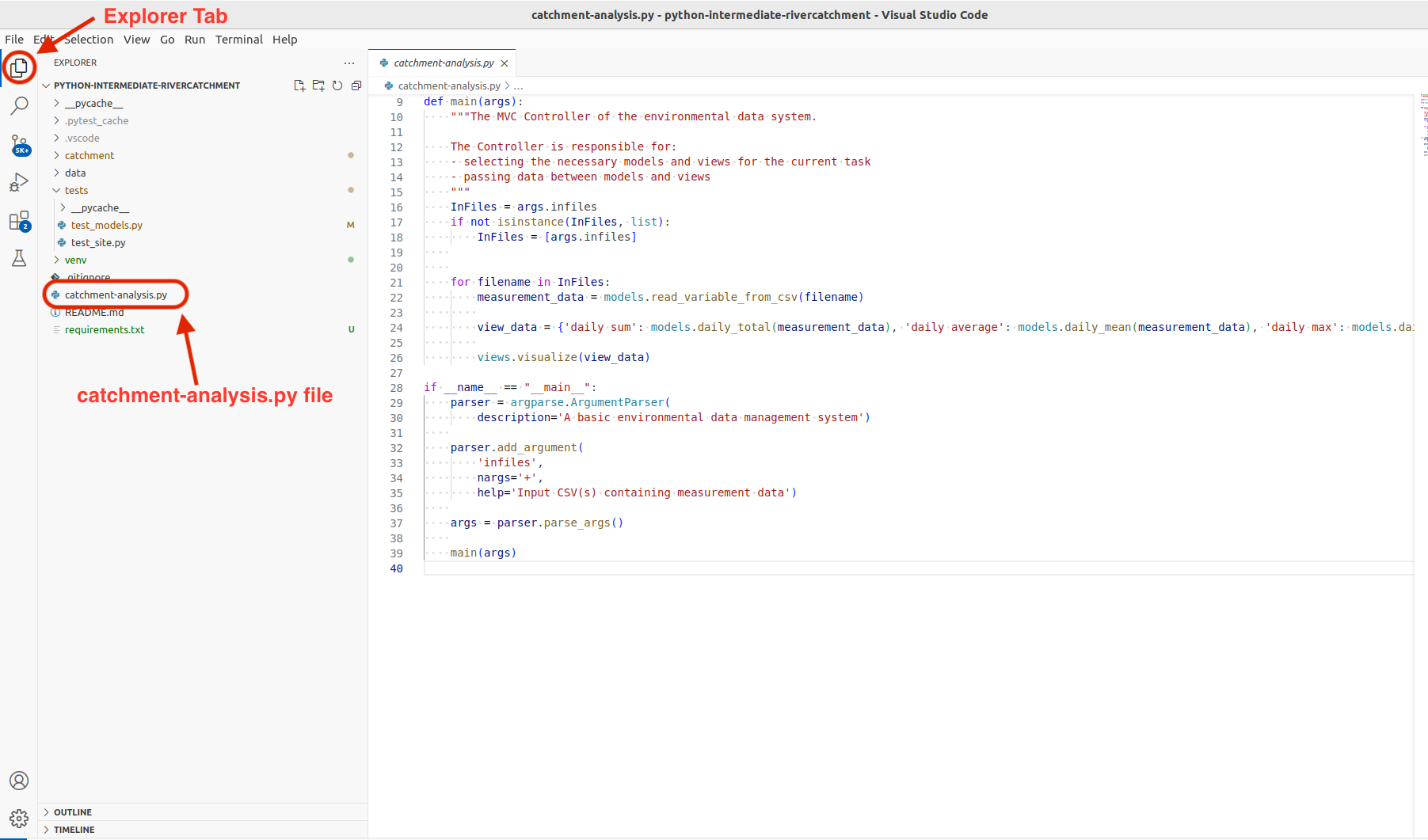Click the 'U' status of requirements.txt

tap(351, 330)
